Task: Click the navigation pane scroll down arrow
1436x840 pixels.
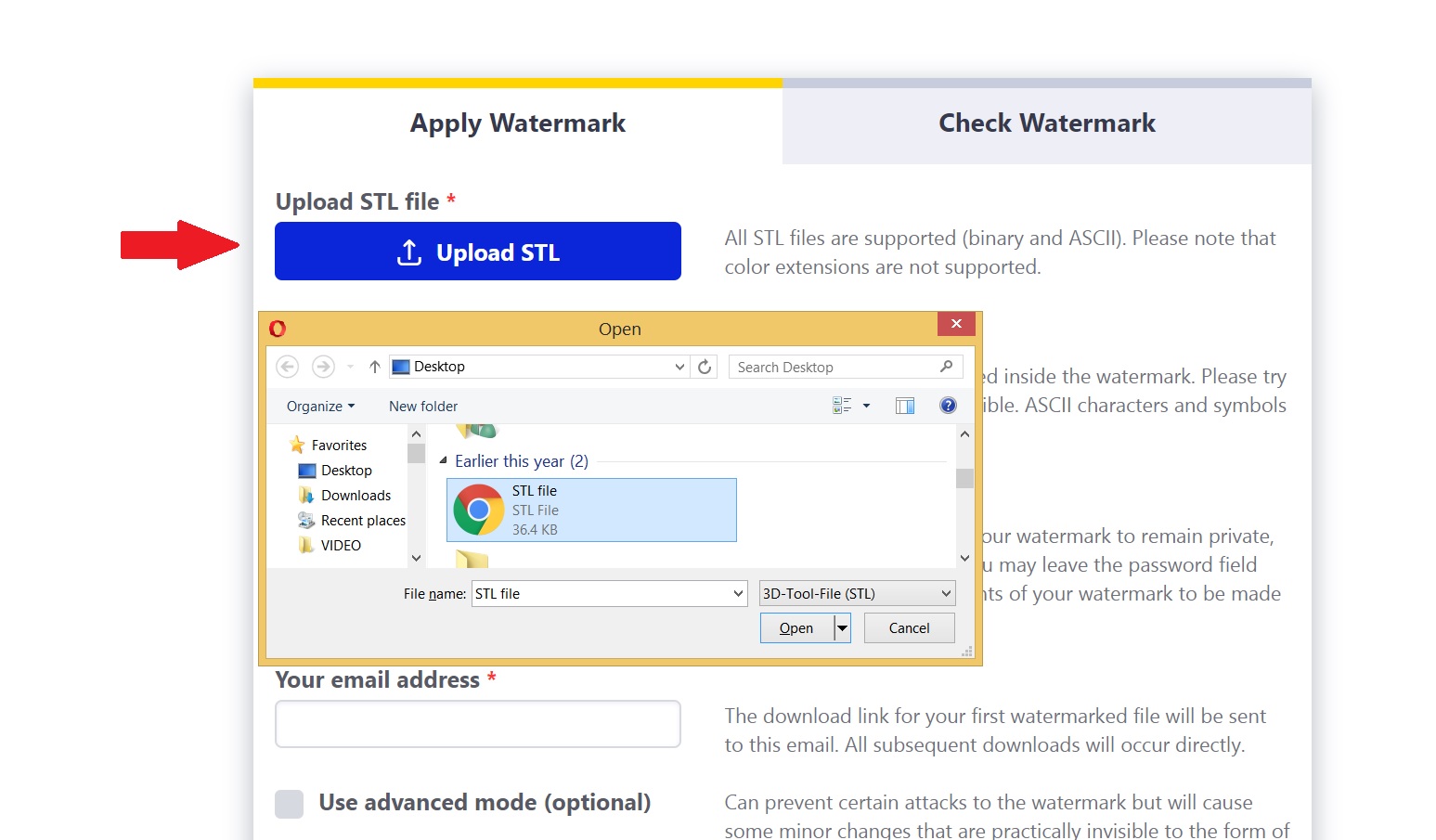Action: pos(416,558)
